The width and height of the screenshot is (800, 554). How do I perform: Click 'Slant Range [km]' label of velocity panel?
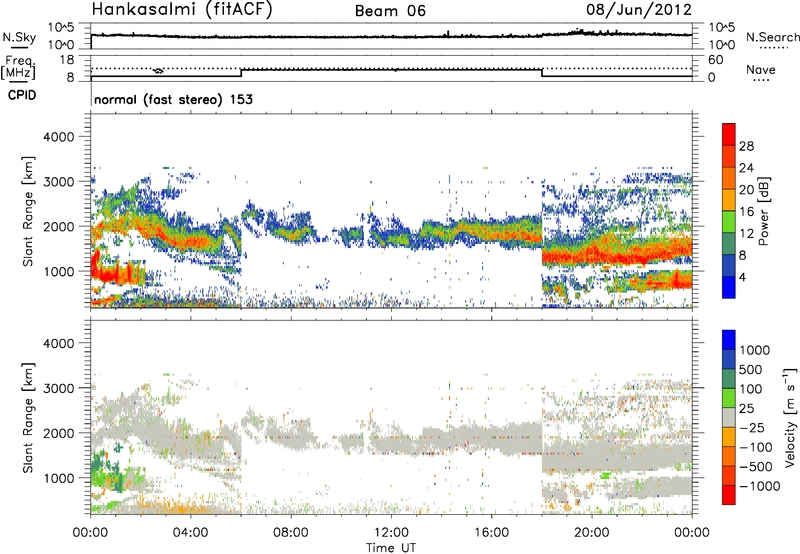point(28,417)
